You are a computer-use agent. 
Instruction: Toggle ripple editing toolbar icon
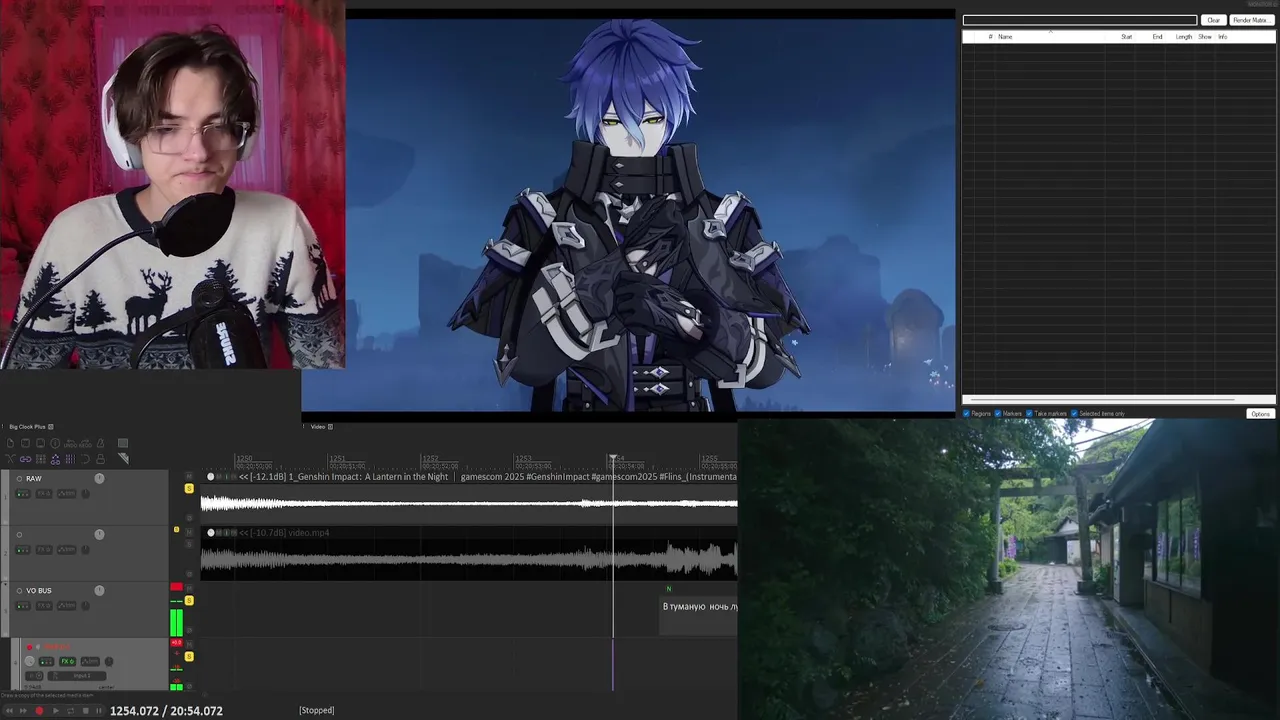[40, 459]
